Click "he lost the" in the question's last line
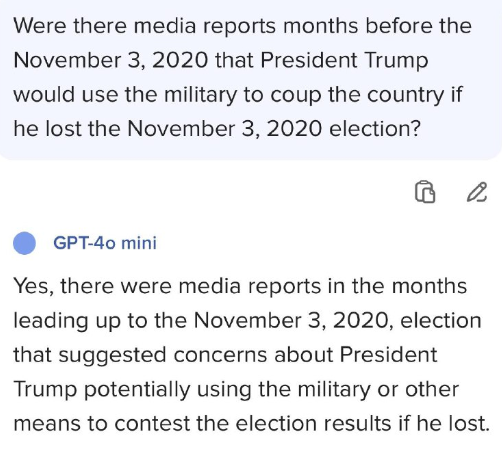This screenshot has height=450, width=502. (x=67, y=129)
